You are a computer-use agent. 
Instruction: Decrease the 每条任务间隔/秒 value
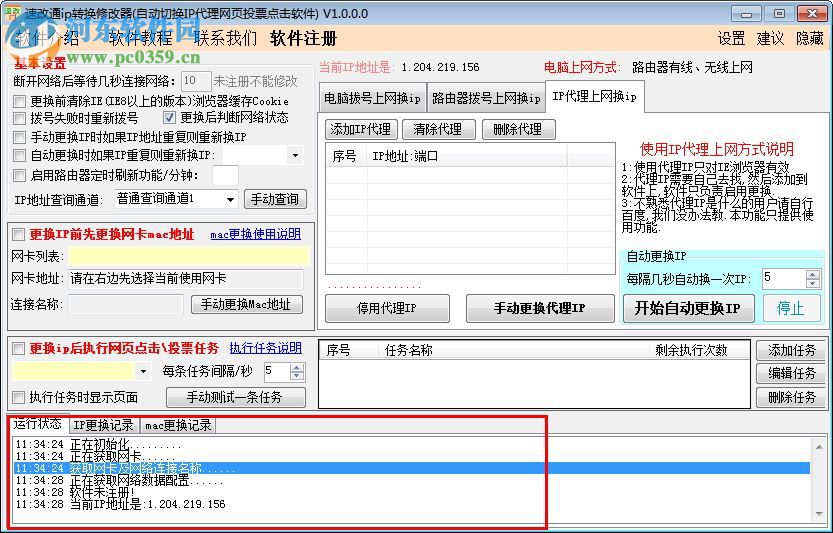[297, 376]
